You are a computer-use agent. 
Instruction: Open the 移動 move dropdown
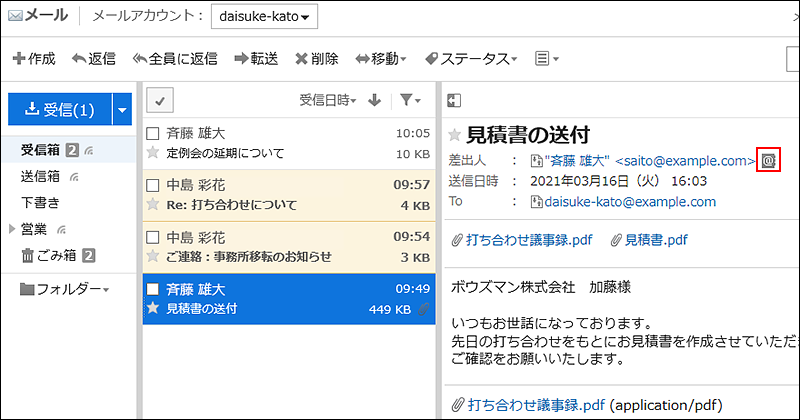[381, 59]
